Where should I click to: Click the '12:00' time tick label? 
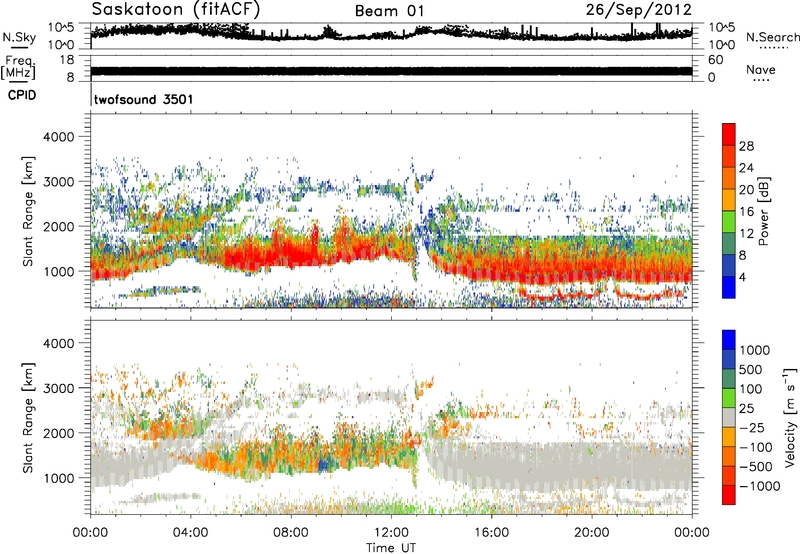click(x=391, y=533)
